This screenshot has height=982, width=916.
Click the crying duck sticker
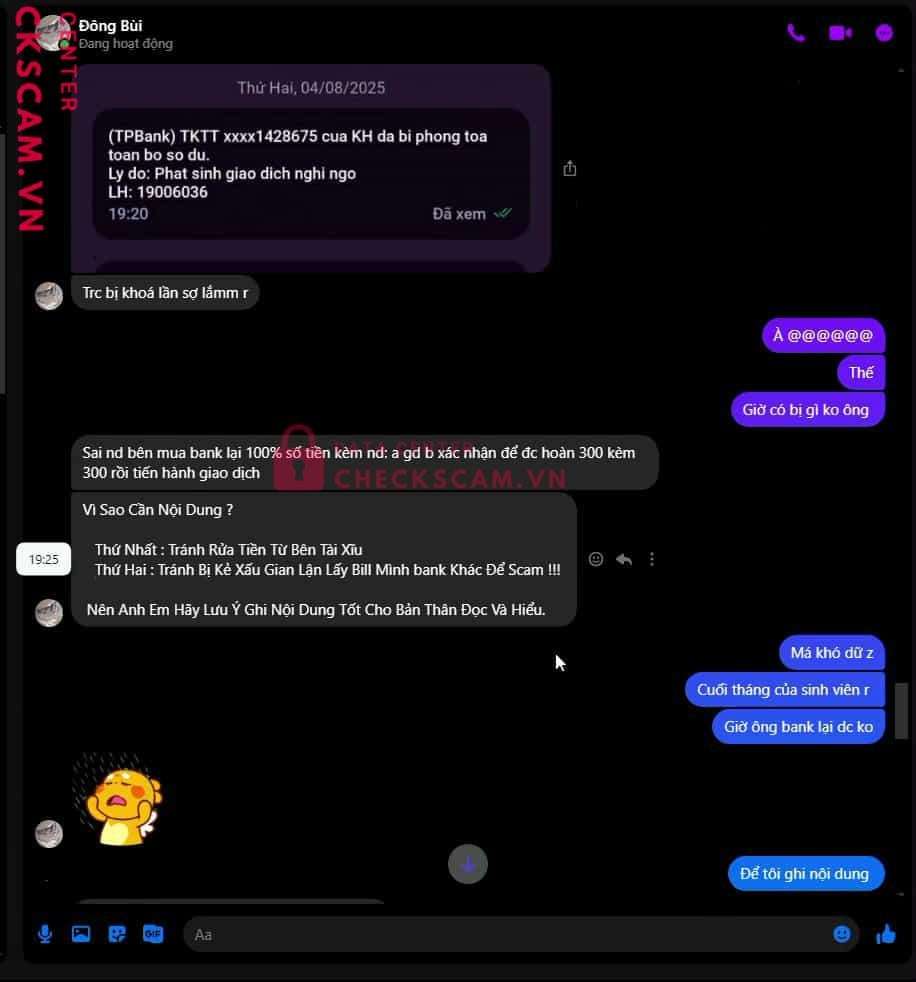click(x=117, y=799)
